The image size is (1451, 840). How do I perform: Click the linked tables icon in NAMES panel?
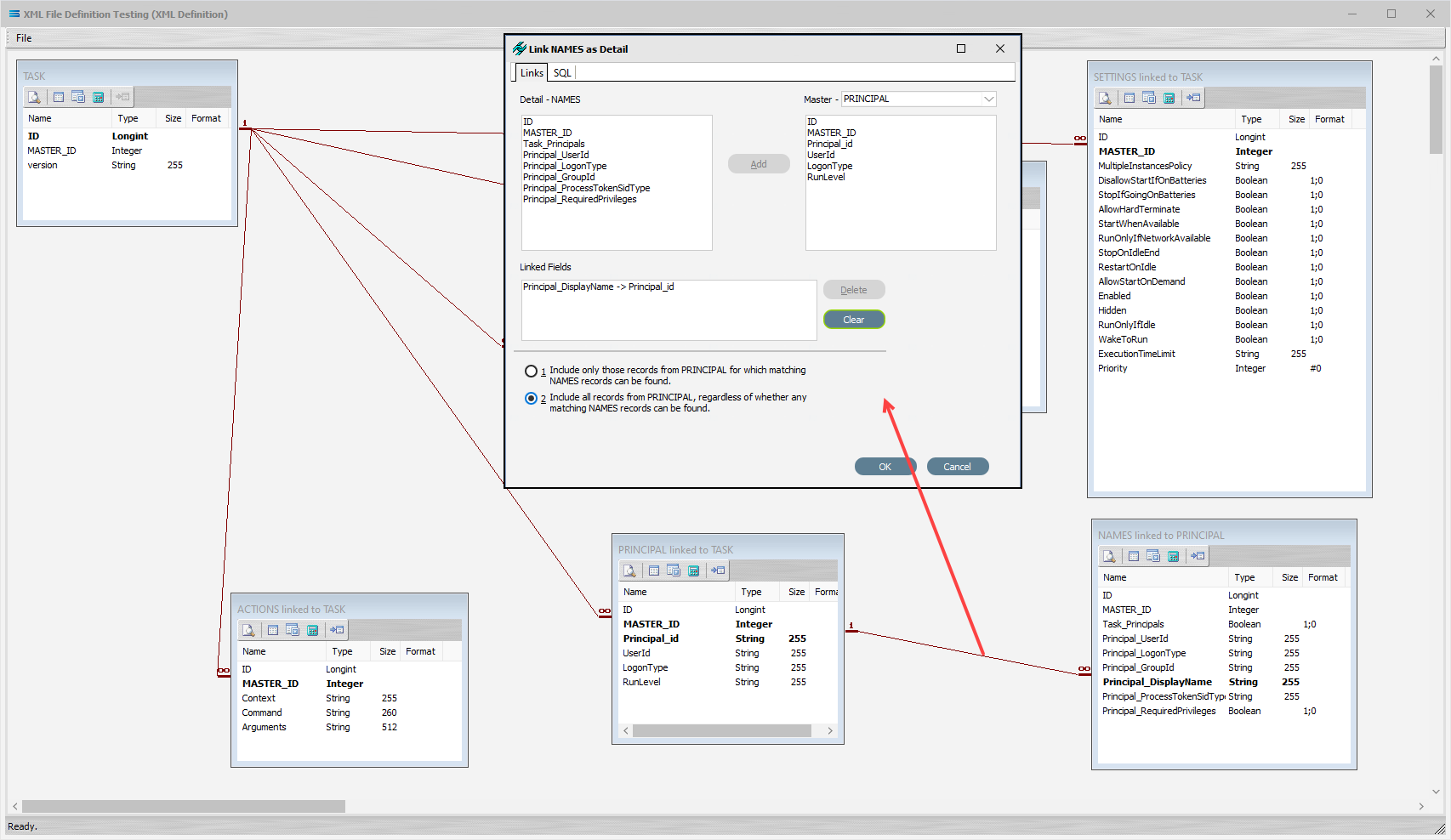point(1153,557)
